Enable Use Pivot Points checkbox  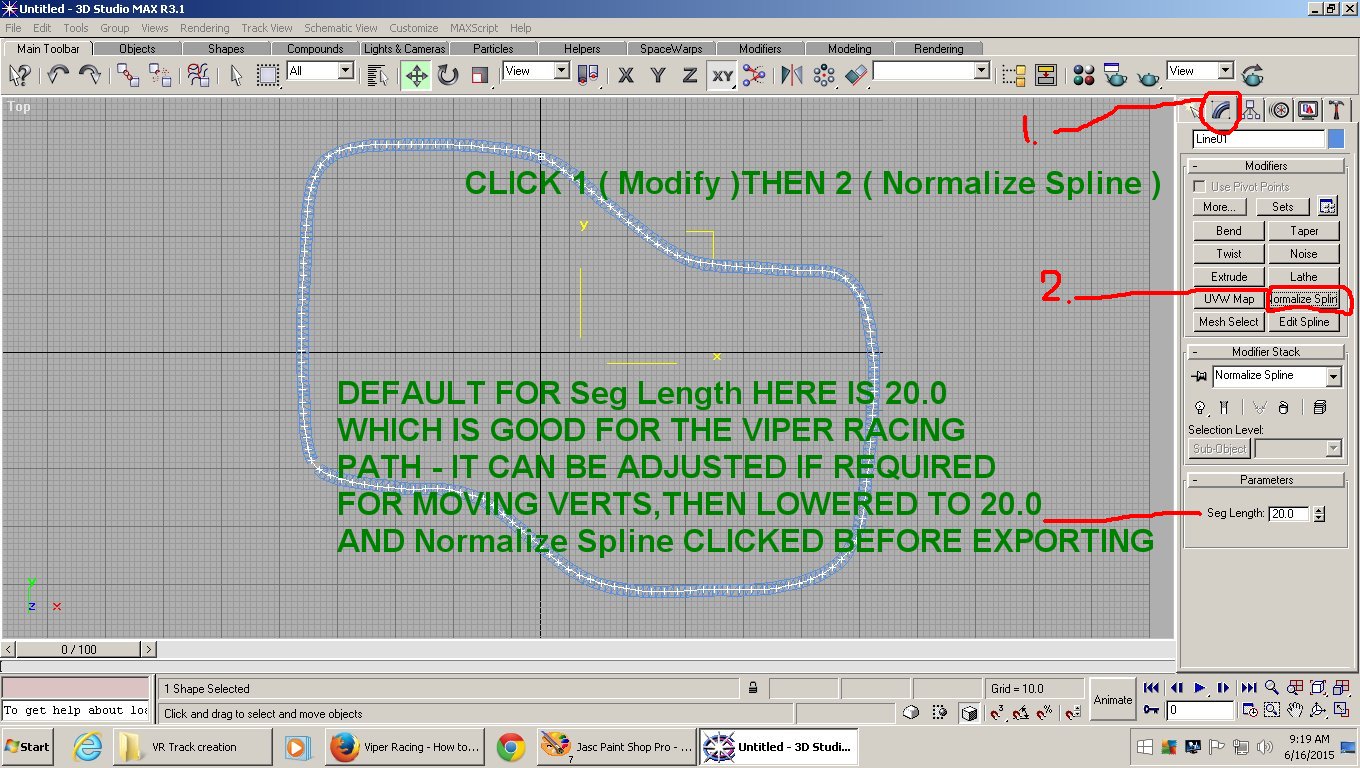(1199, 186)
